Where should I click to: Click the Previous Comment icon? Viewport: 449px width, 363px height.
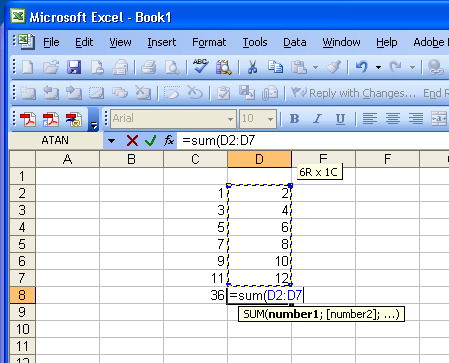pos(51,93)
